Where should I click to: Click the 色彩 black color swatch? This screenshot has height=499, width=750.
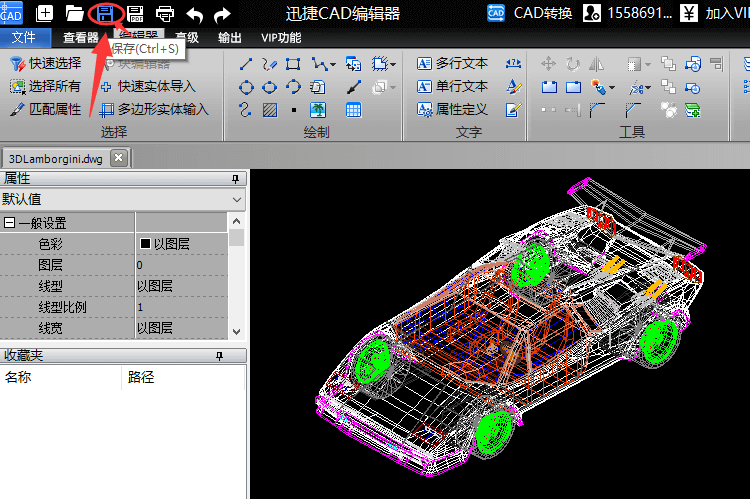point(145,244)
